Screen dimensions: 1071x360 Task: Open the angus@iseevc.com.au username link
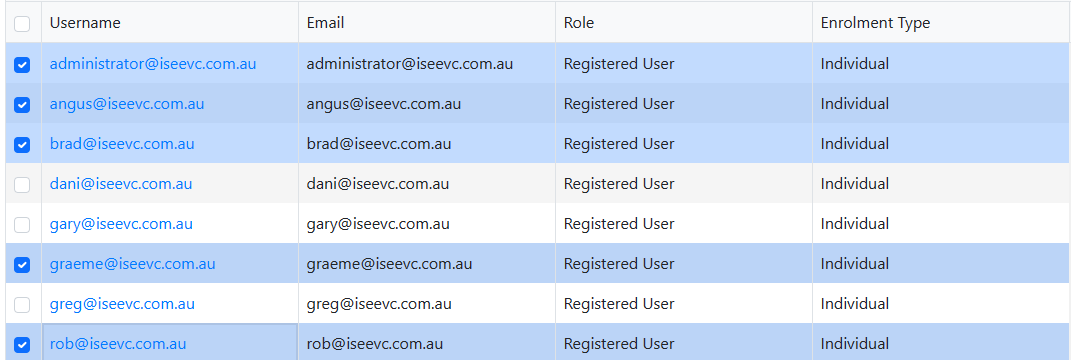127,104
